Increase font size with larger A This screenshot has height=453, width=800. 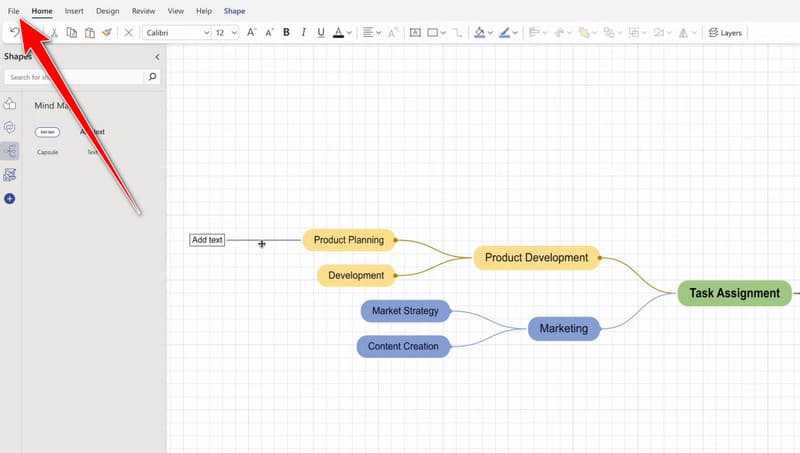pyautogui.click(x=252, y=33)
